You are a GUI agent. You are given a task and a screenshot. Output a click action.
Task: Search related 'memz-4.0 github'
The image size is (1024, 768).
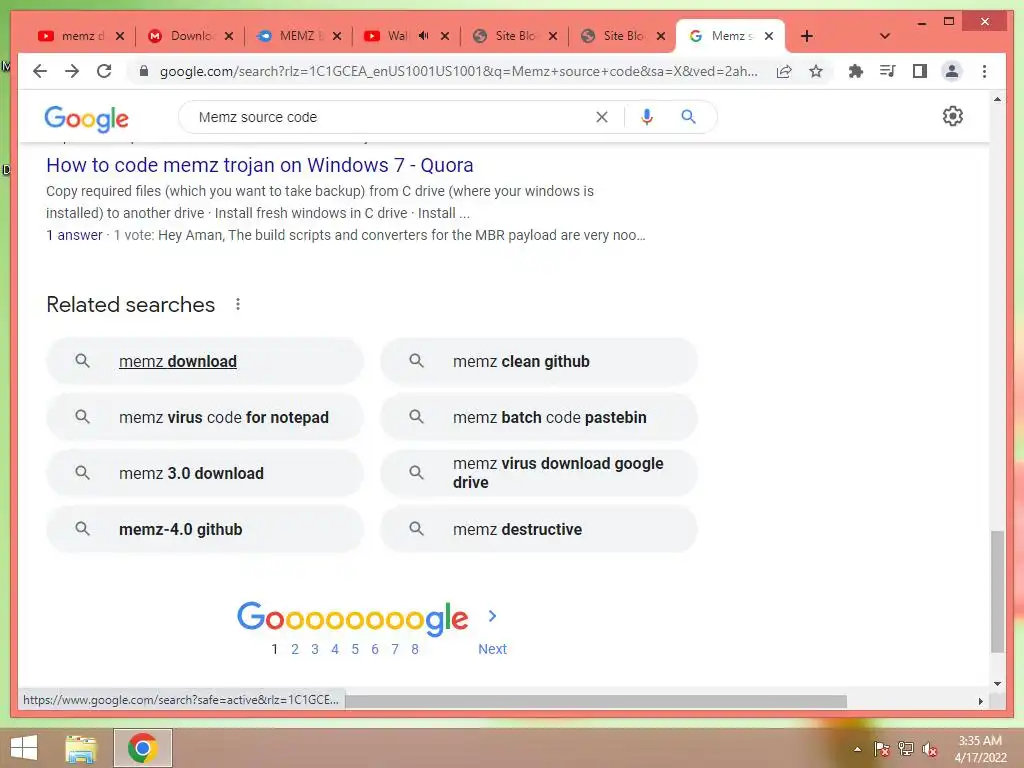click(204, 529)
